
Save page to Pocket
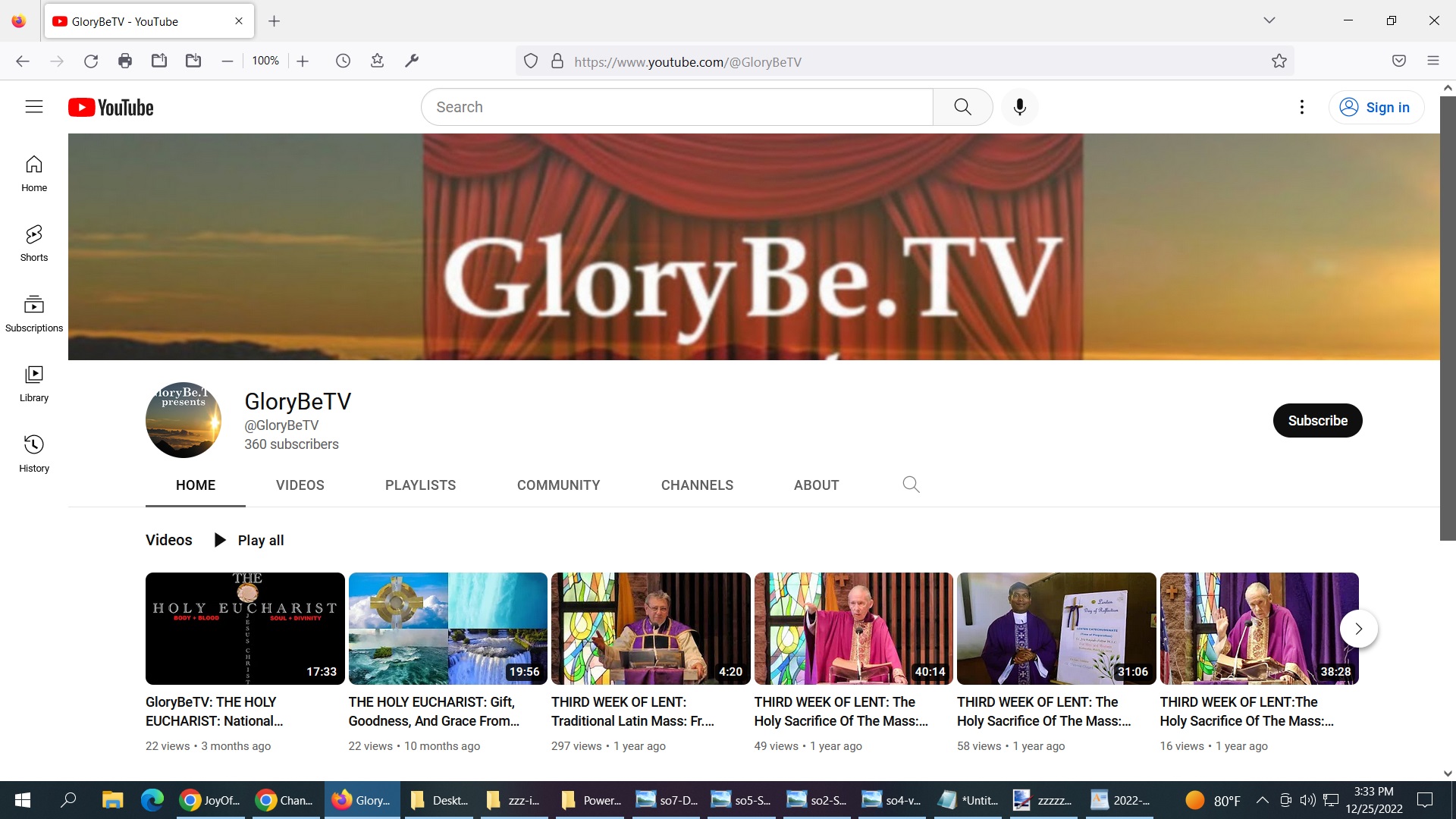point(1399,61)
